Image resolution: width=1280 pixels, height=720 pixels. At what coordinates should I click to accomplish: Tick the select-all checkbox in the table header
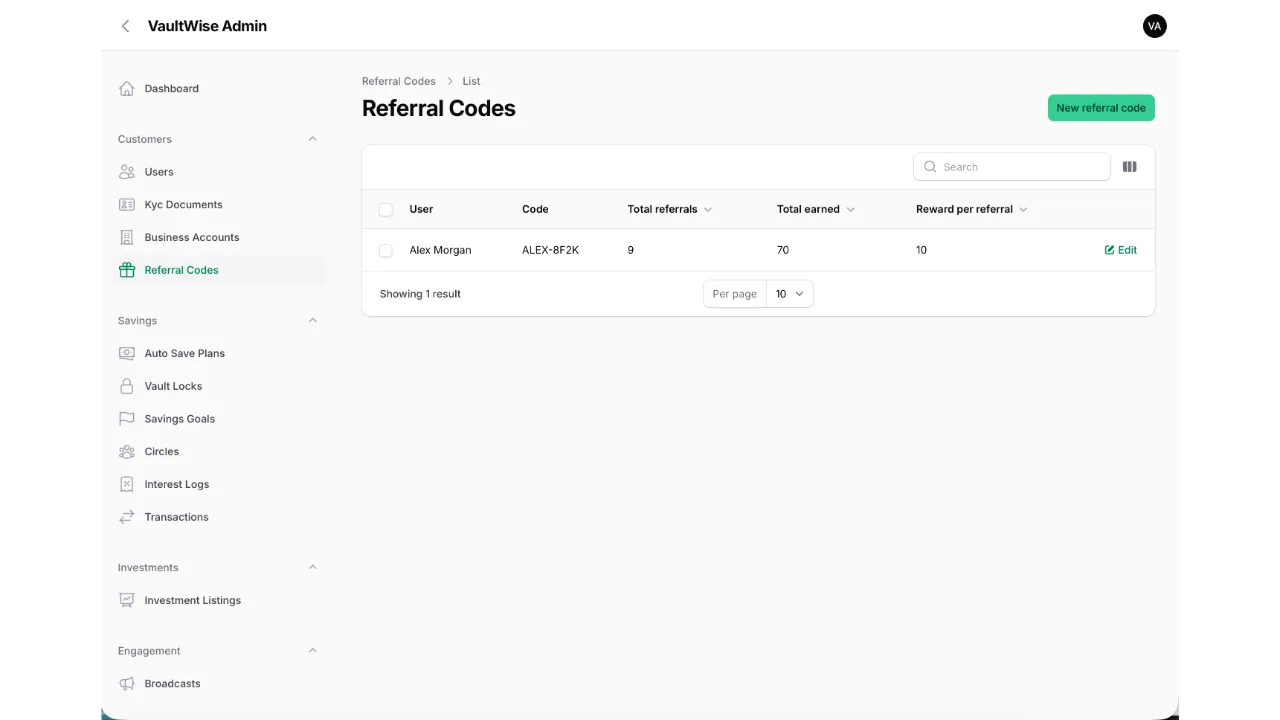(x=386, y=209)
